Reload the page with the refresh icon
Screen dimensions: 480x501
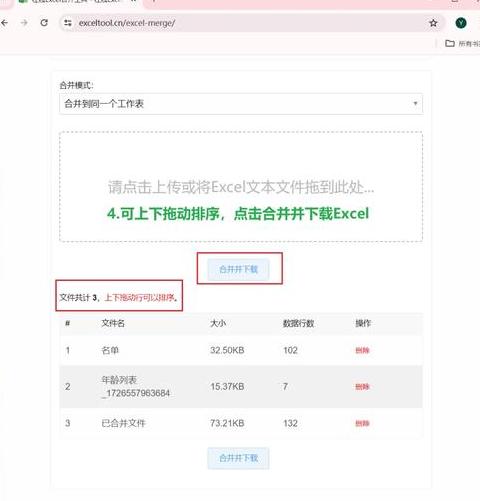tap(44, 23)
